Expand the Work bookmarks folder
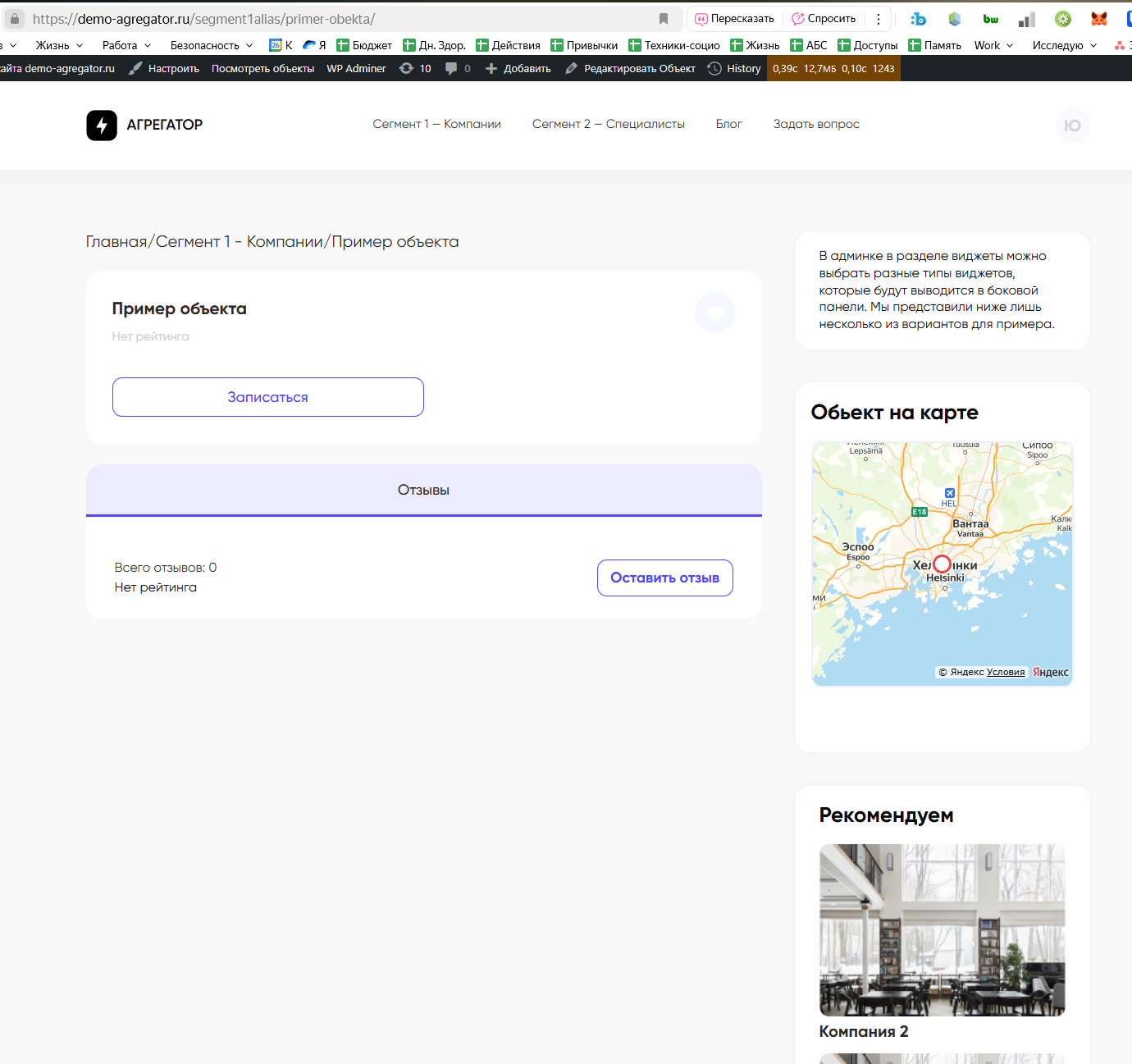This screenshot has height=1064, width=1132. click(x=993, y=45)
